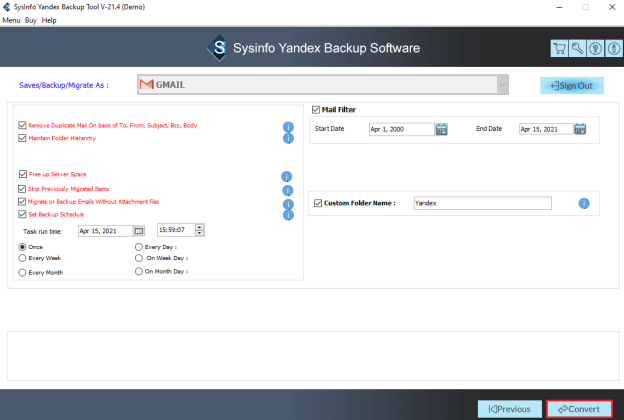Click the shopping cart buy icon
Viewport: 624px width, 420px height.
559,49
